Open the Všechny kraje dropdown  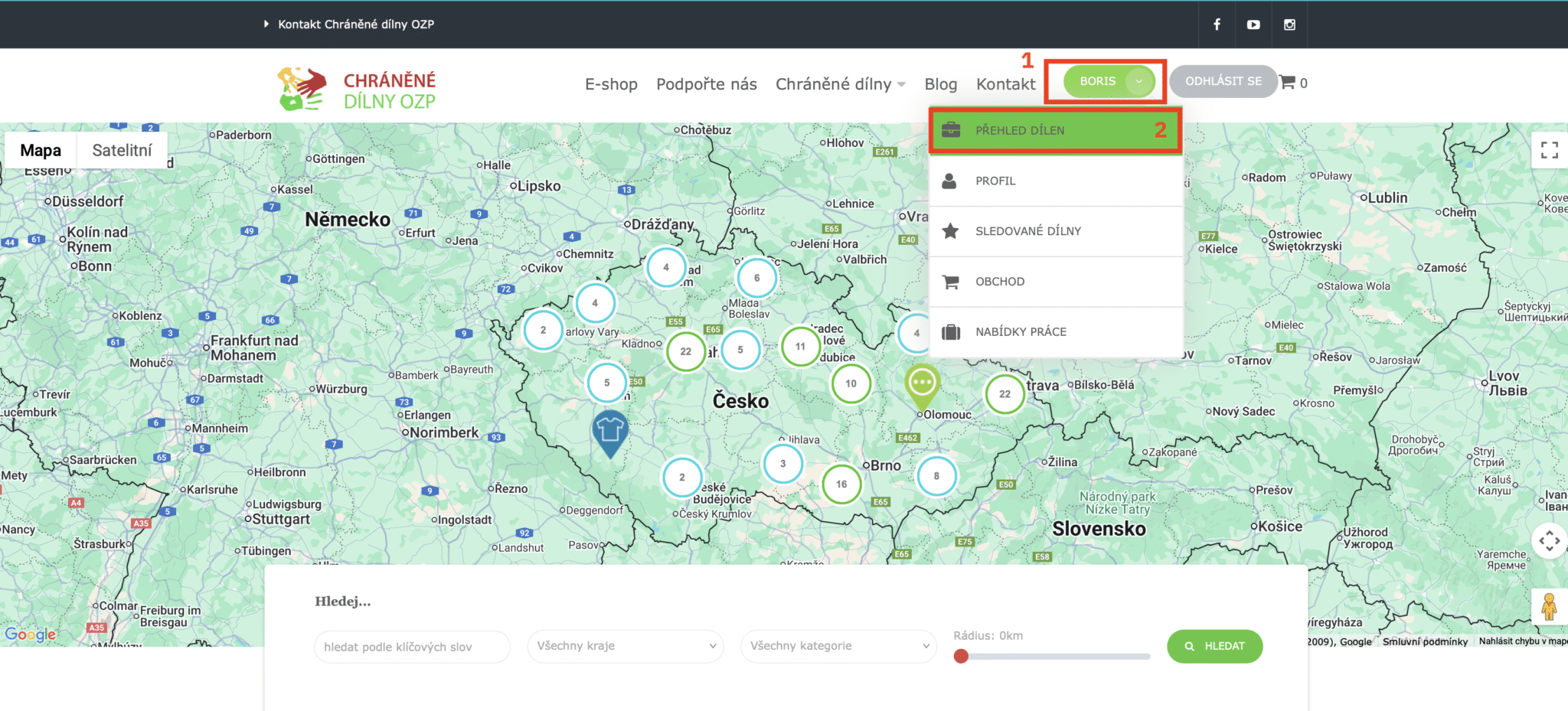[x=626, y=646]
